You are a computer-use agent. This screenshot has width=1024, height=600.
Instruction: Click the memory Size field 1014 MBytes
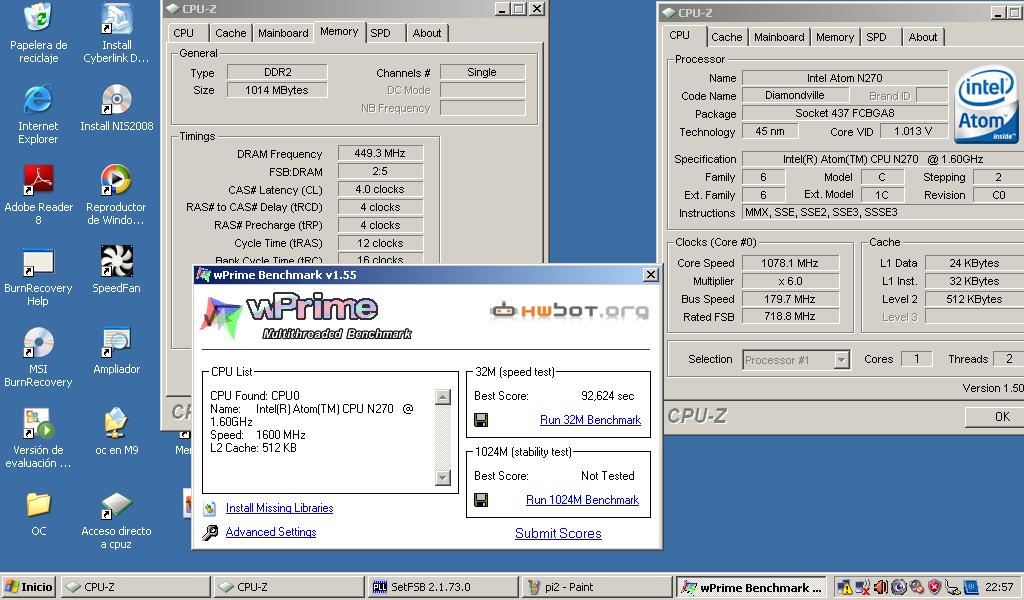point(277,90)
